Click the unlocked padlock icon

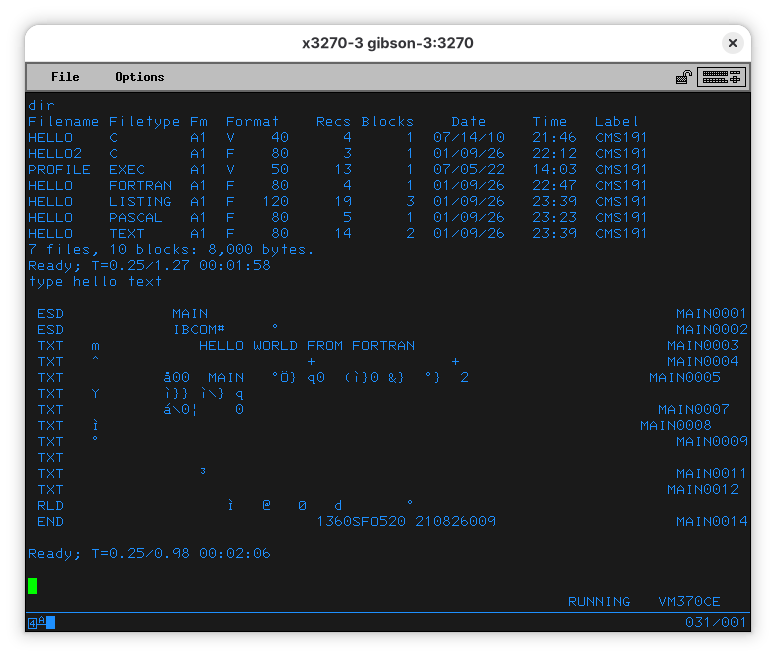(684, 77)
